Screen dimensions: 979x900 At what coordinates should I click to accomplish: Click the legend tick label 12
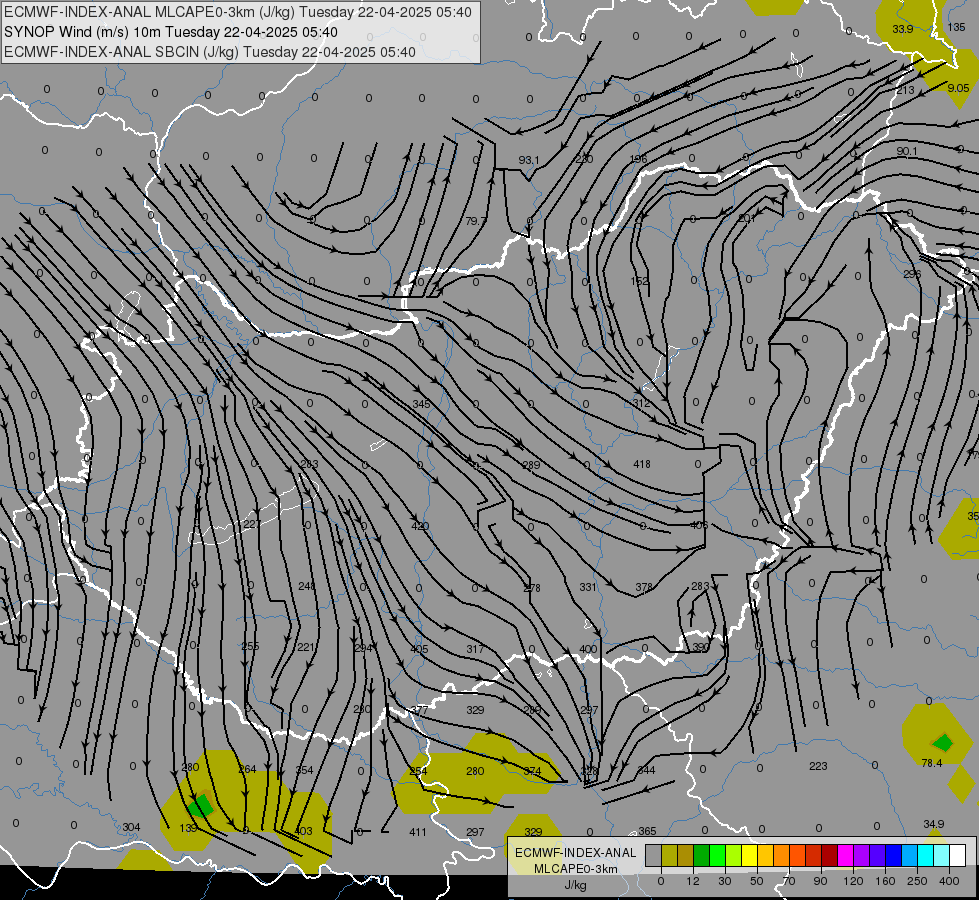(x=693, y=881)
